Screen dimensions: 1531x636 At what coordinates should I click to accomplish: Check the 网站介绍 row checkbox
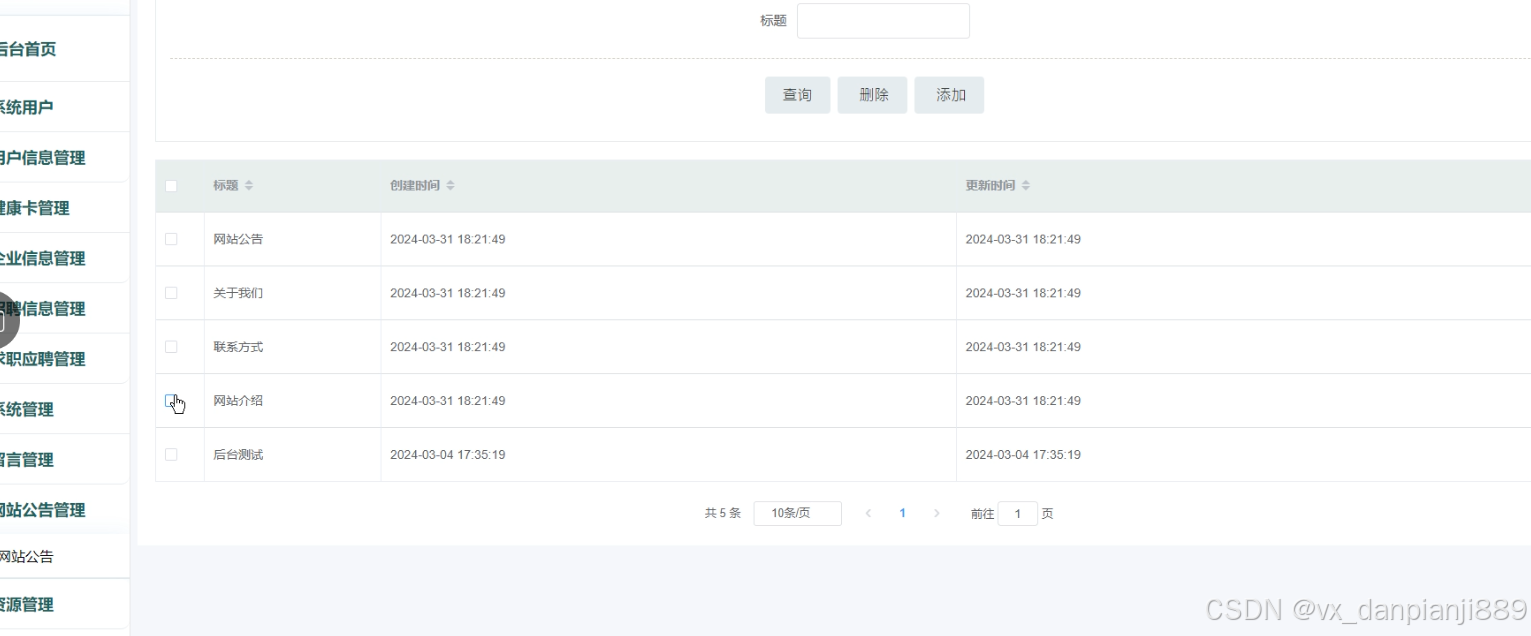click(171, 400)
